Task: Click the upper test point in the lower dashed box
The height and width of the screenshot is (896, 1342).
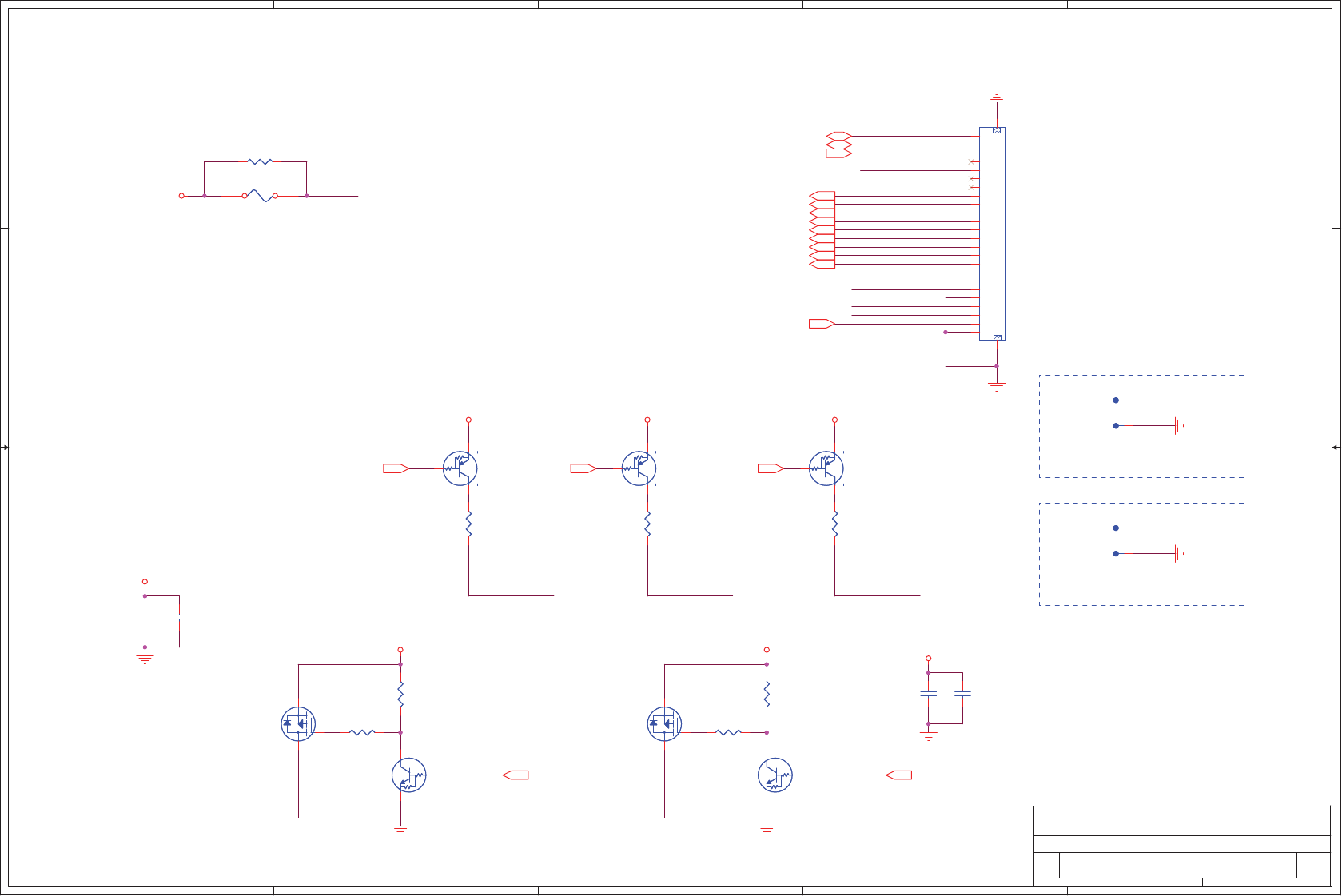Action: [1116, 528]
